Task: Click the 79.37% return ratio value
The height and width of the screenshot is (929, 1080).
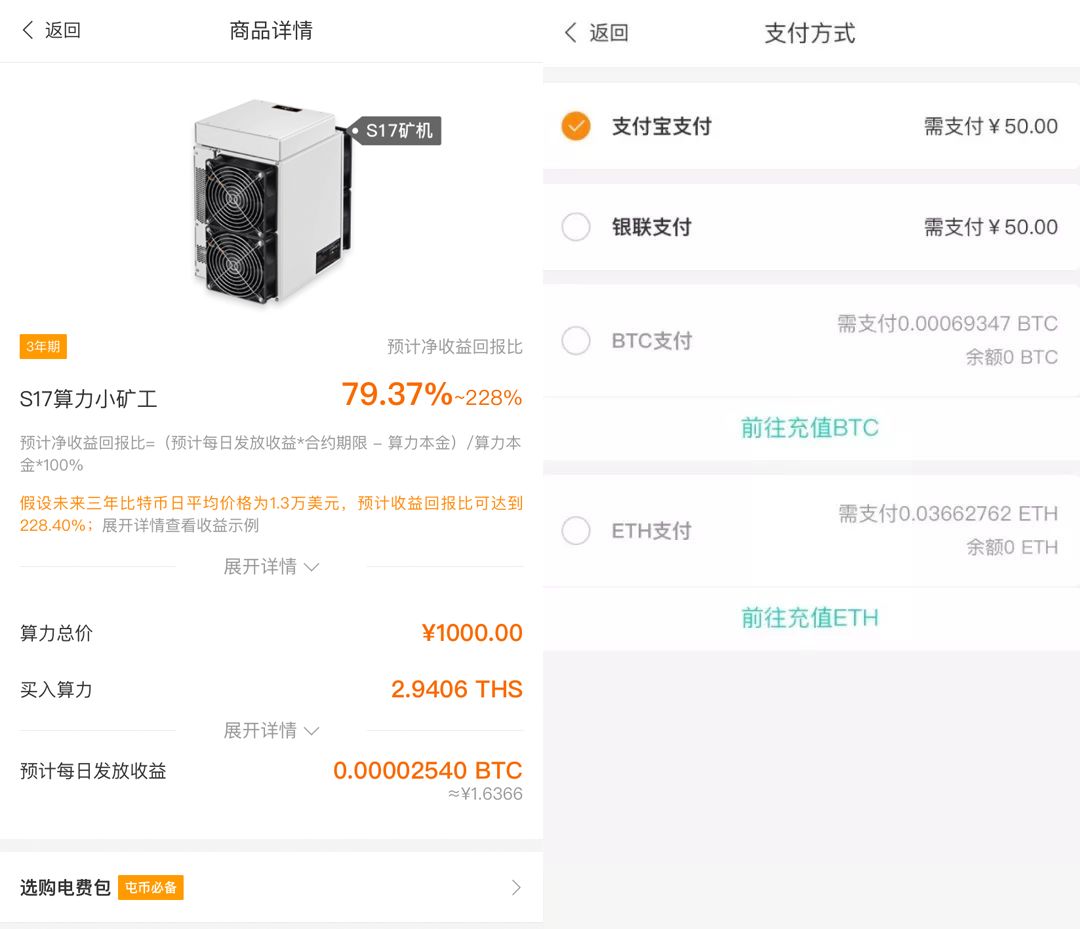Action: [397, 395]
